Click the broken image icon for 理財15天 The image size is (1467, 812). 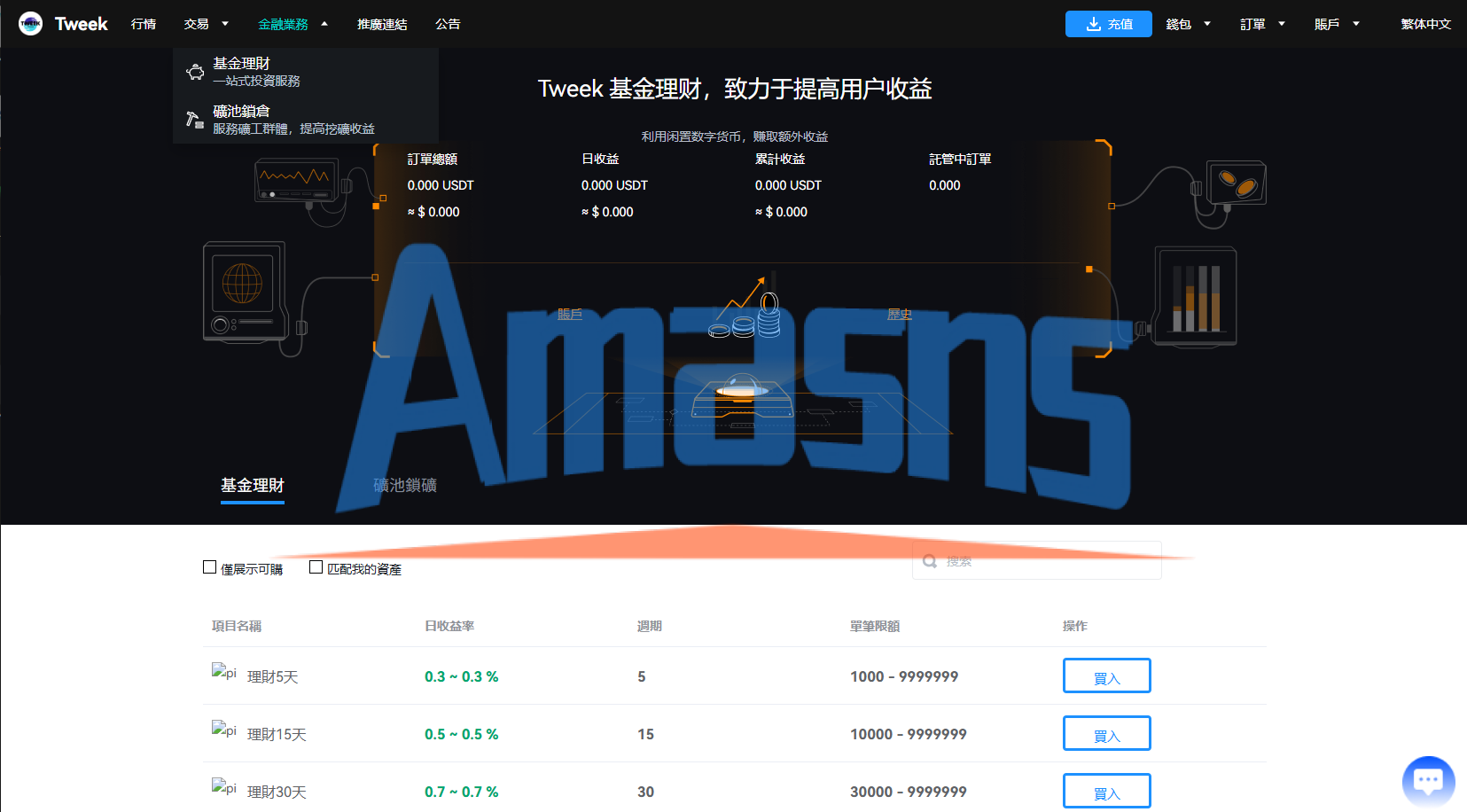pyautogui.click(x=224, y=730)
